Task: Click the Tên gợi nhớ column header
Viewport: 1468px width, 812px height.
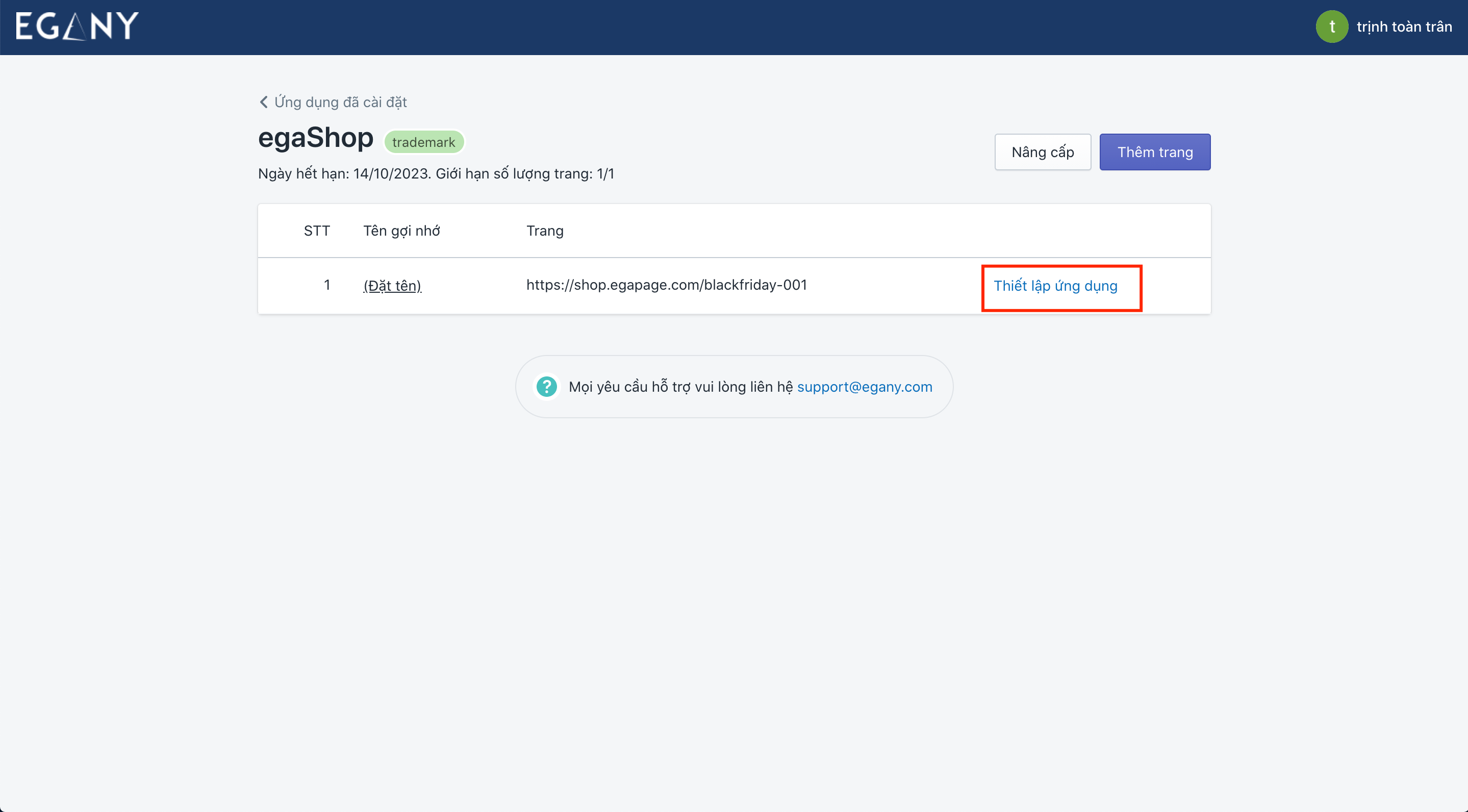Action: [x=401, y=231]
